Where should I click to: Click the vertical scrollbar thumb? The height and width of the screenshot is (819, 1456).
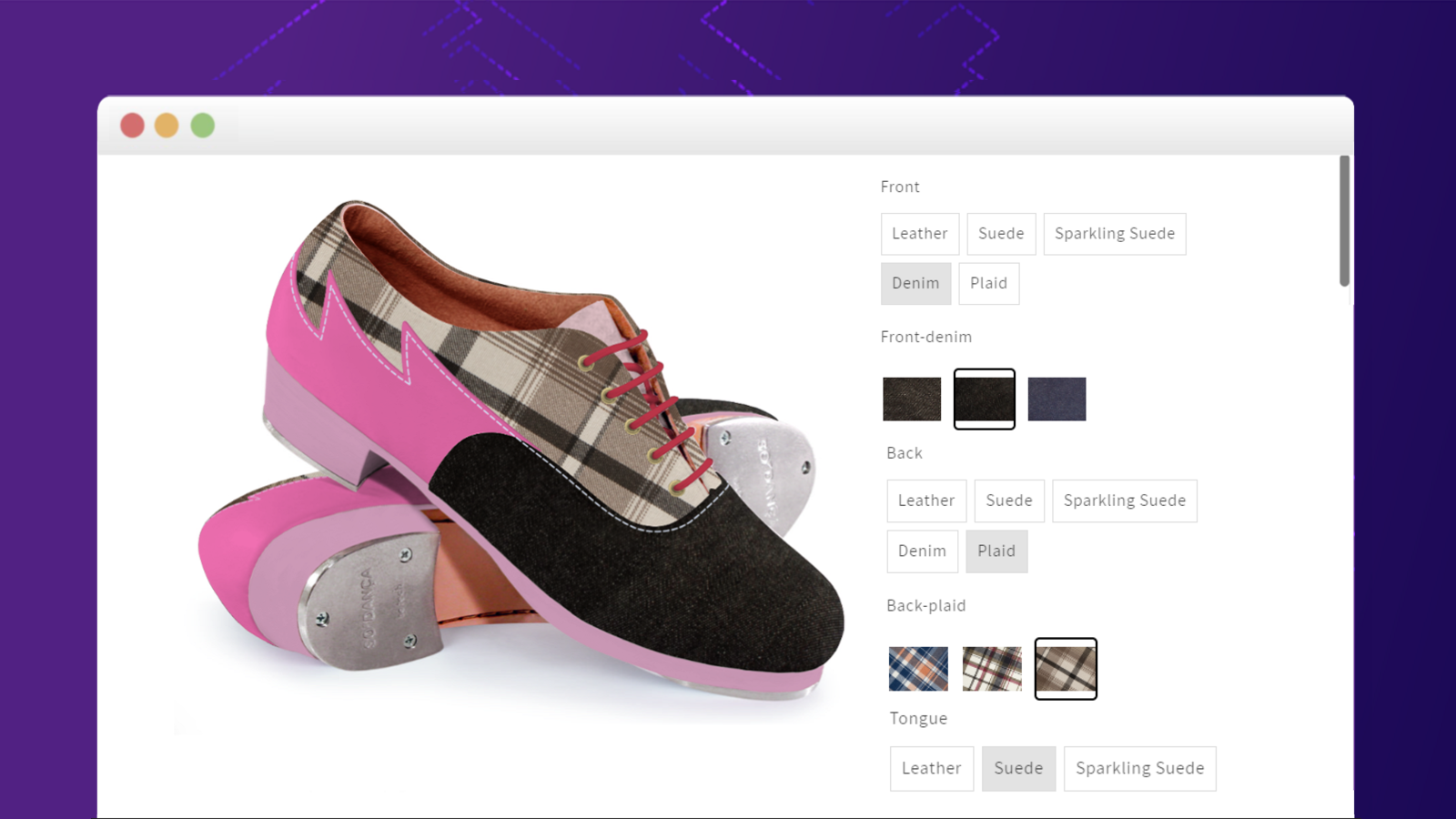1344,221
